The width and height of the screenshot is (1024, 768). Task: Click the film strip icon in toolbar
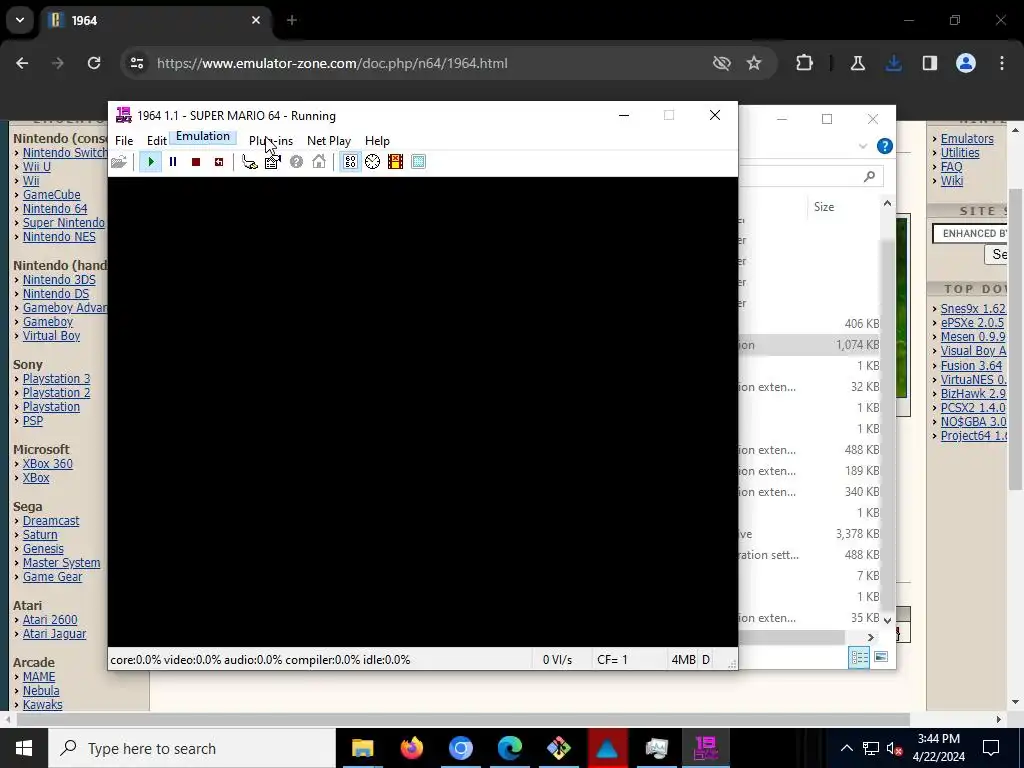click(395, 162)
